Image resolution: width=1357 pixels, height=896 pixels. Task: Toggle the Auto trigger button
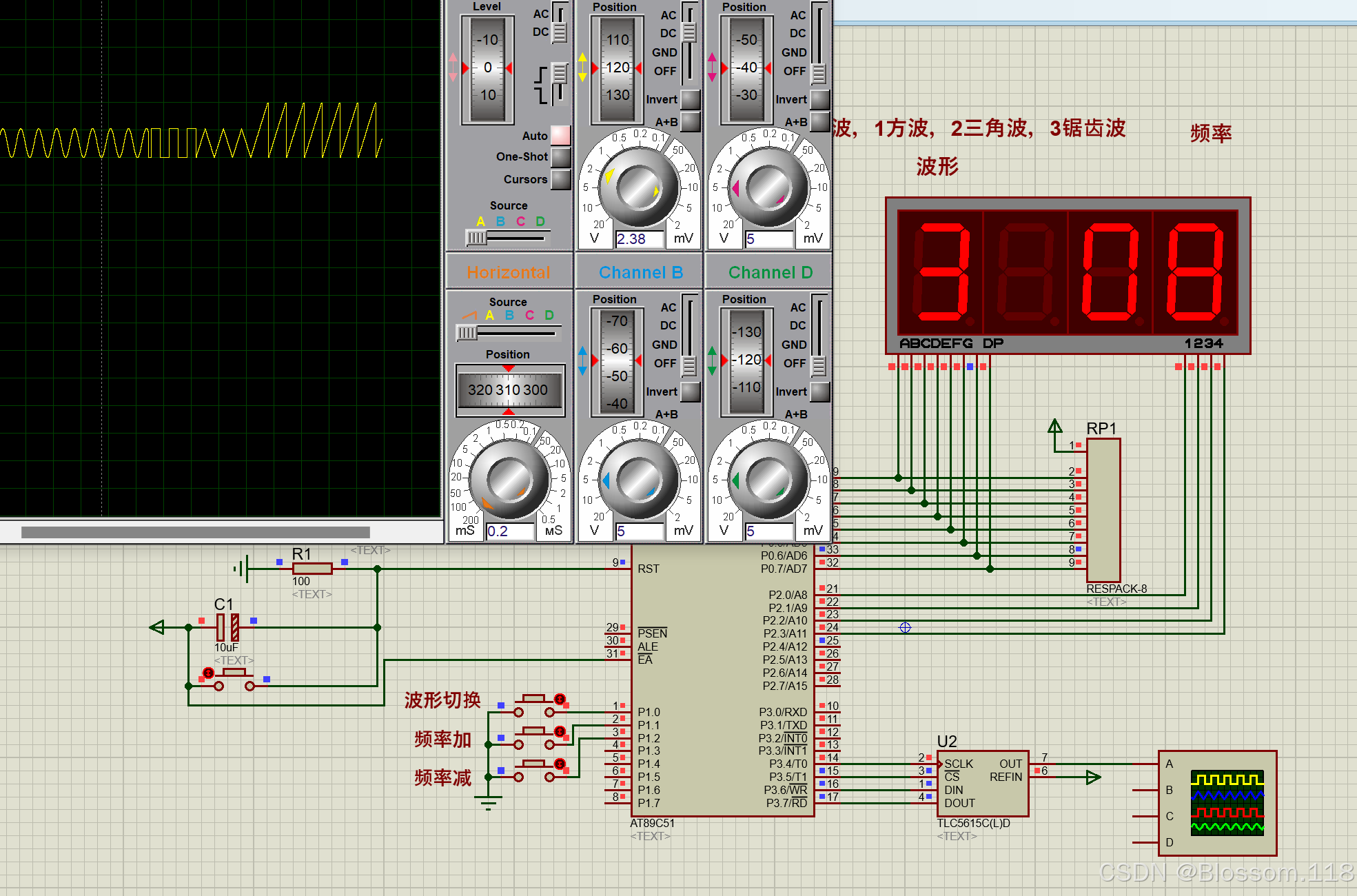pyautogui.click(x=560, y=135)
